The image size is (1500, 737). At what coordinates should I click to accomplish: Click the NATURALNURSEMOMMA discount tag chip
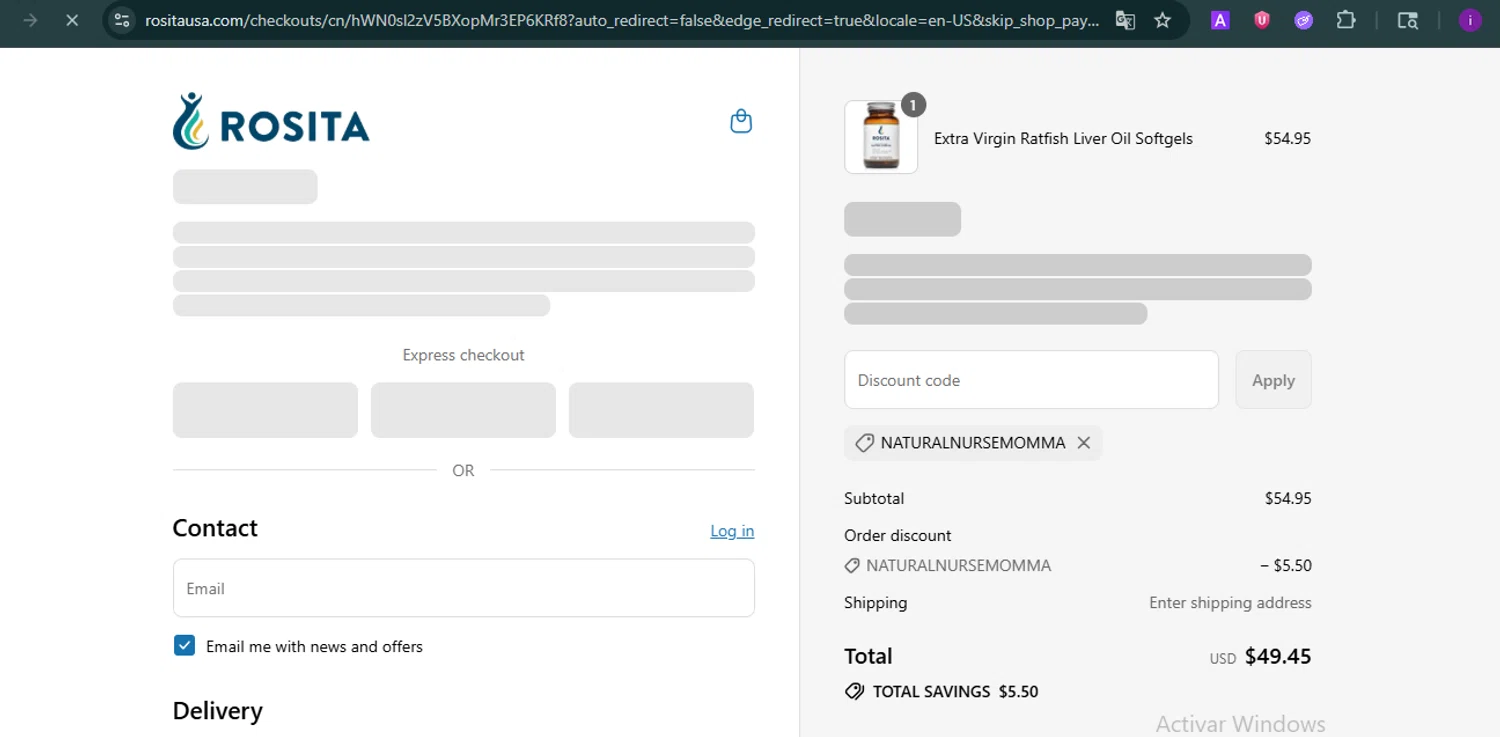coord(973,442)
